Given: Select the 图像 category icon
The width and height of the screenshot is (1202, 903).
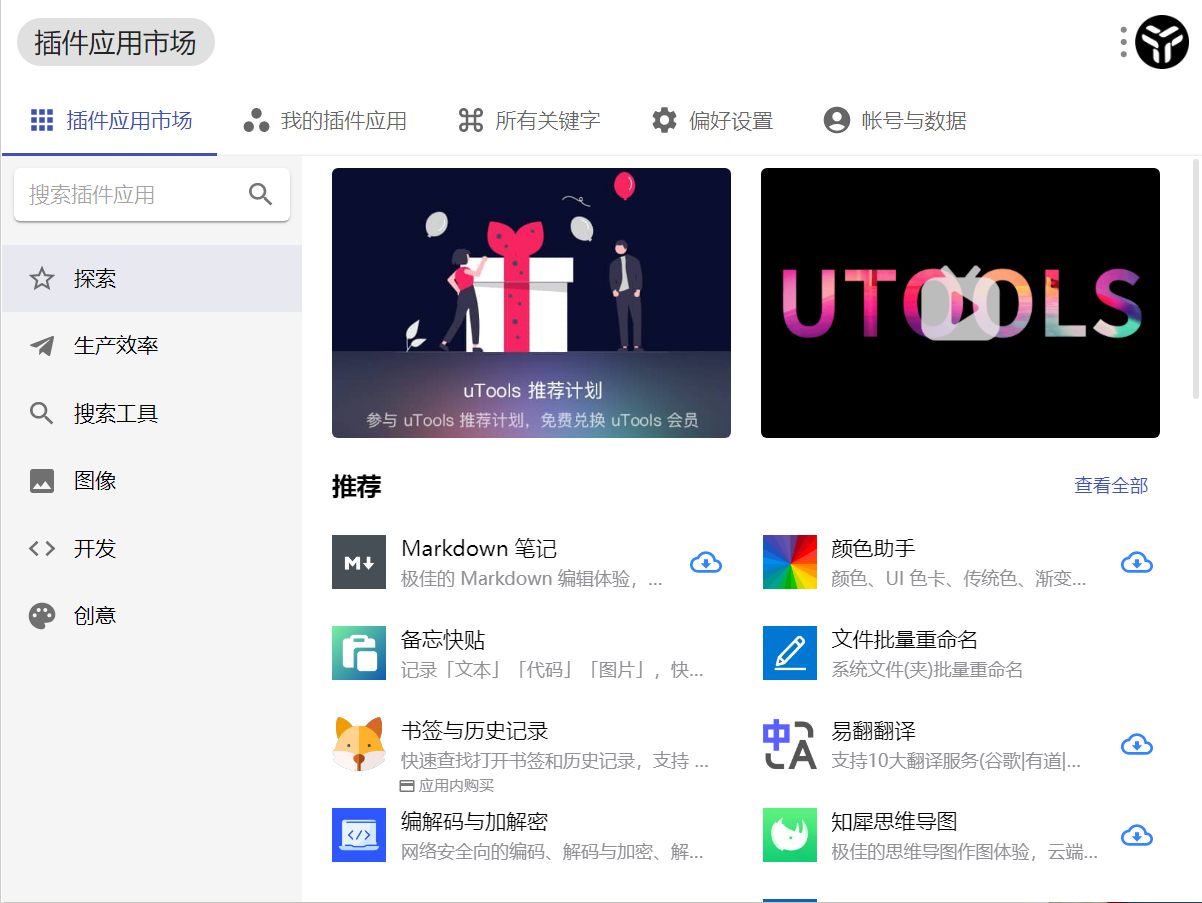Looking at the screenshot, I should point(42,480).
